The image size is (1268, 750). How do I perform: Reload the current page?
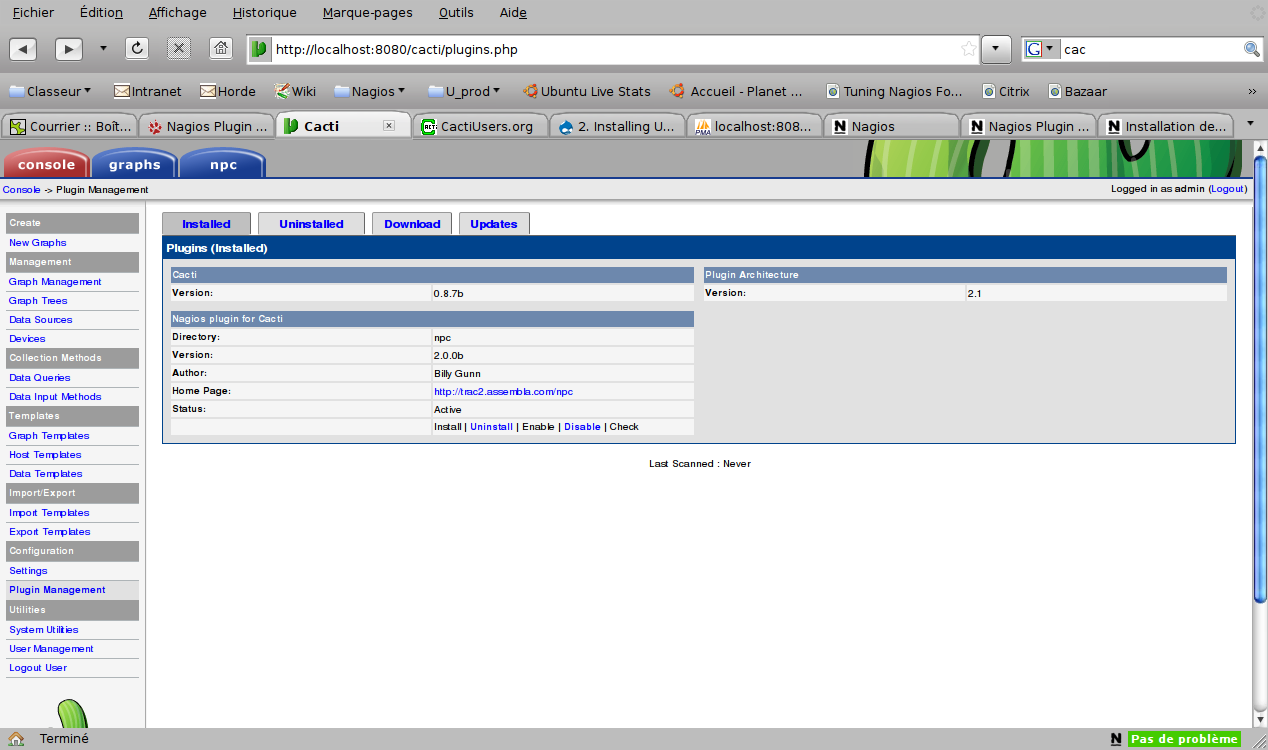click(137, 48)
